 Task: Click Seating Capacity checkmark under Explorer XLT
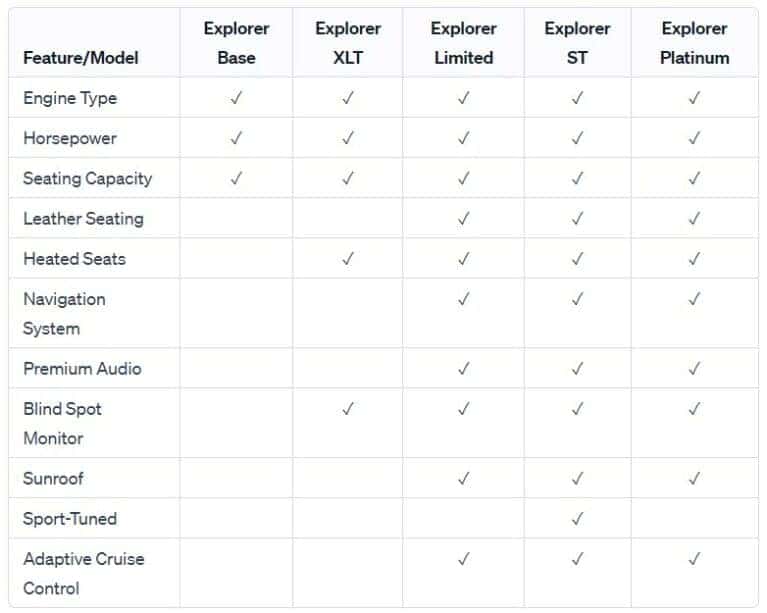[348, 178]
